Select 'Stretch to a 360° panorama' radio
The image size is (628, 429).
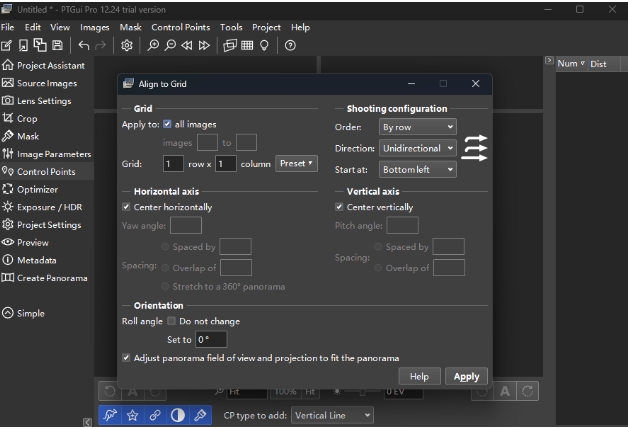165,286
